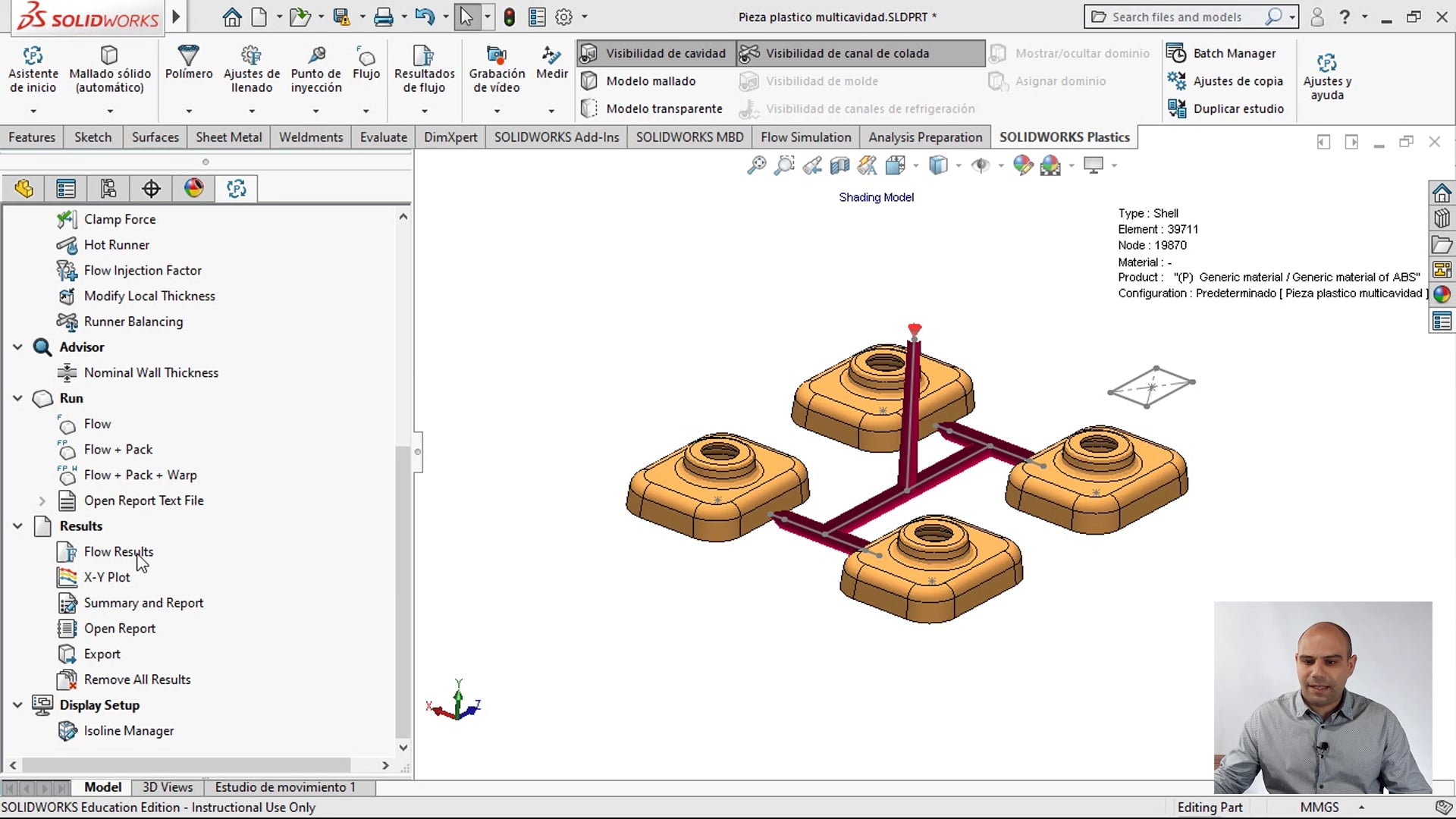
Task: Open Resultados de flujo
Action: [x=424, y=70]
